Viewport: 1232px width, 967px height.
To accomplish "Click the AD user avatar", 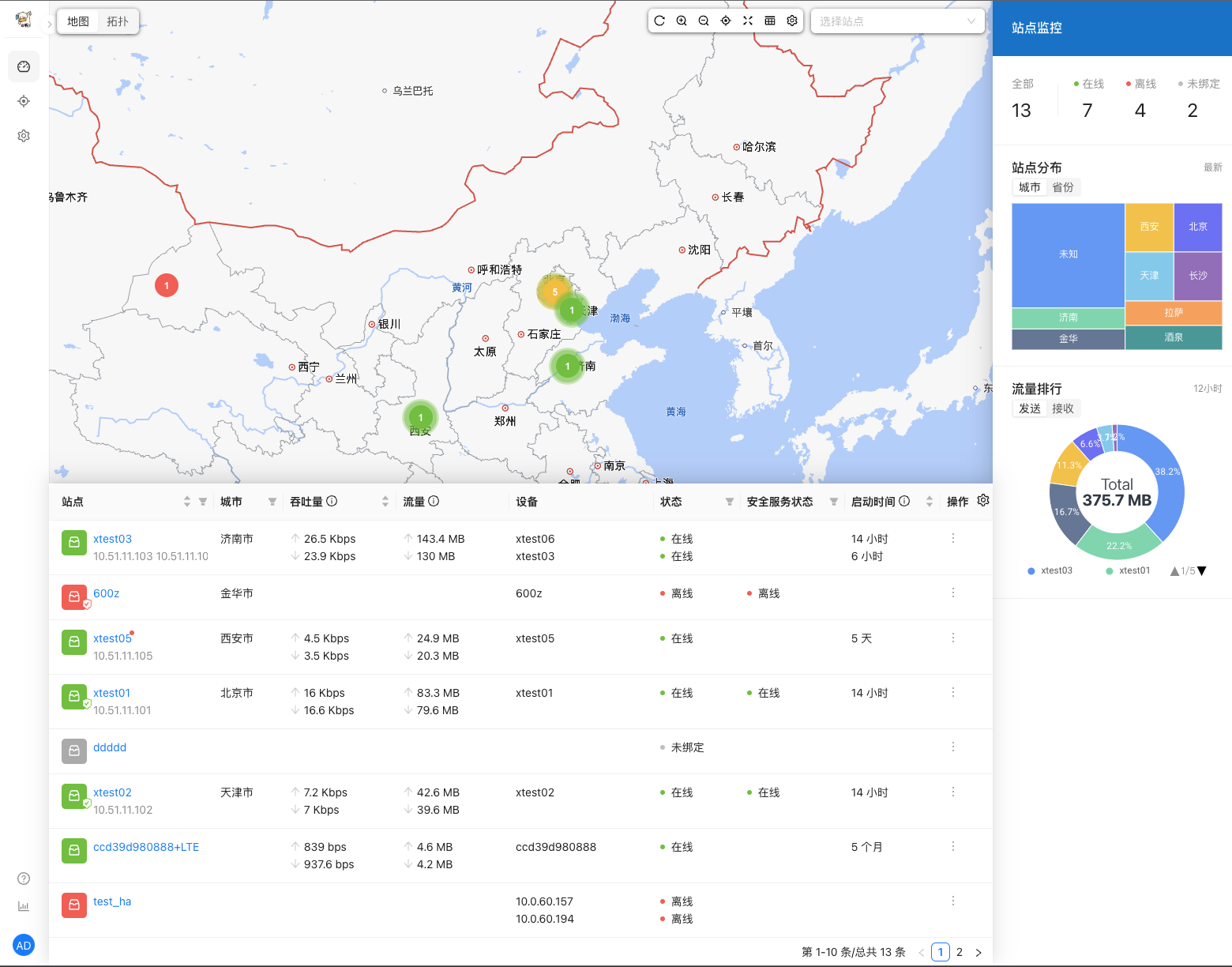I will [24, 945].
